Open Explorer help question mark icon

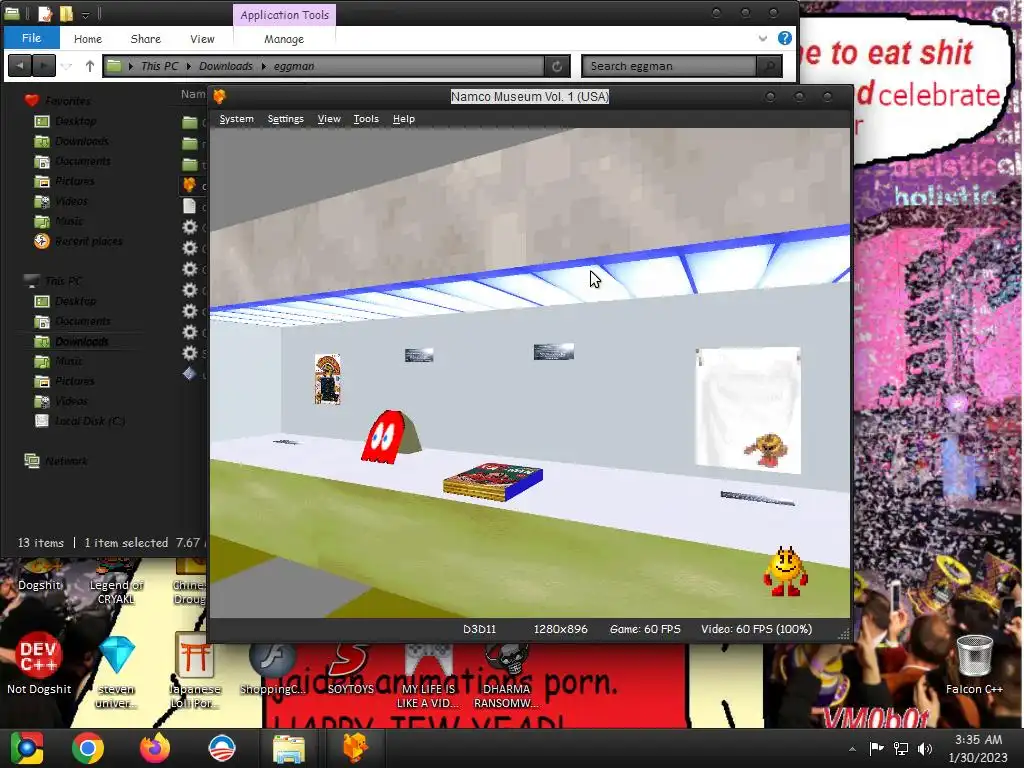(x=785, y=38)
